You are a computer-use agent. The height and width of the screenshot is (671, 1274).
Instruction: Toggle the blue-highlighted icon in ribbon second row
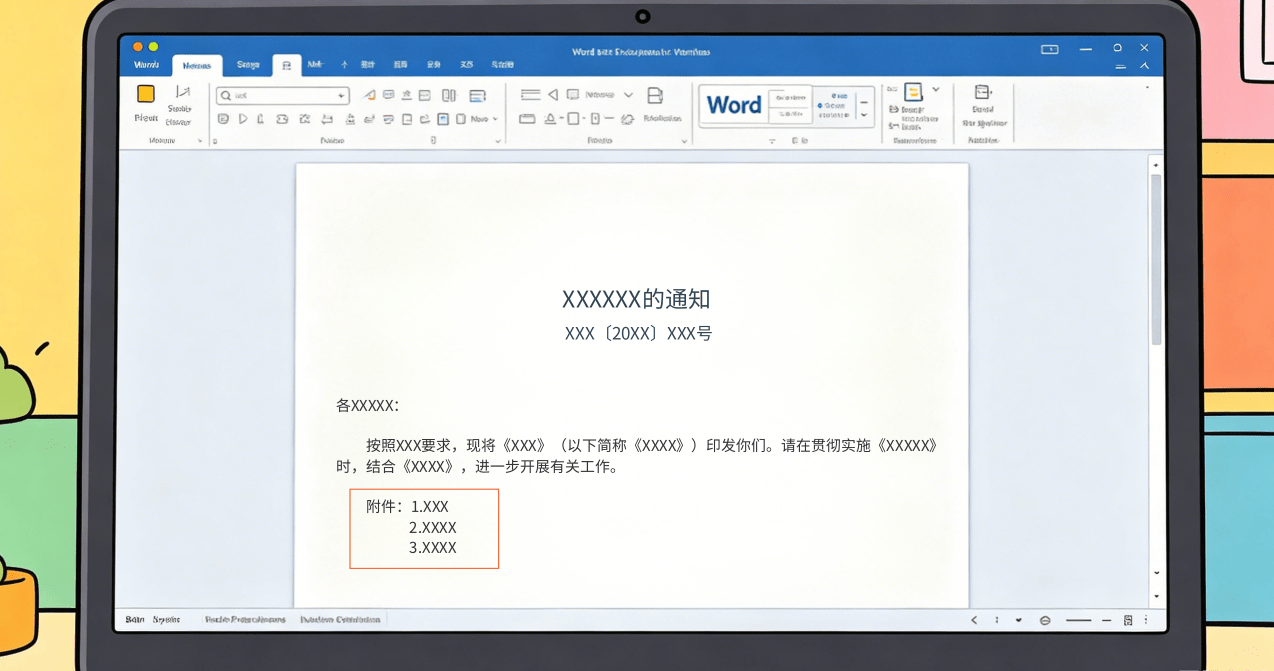(x=443, y=119)
